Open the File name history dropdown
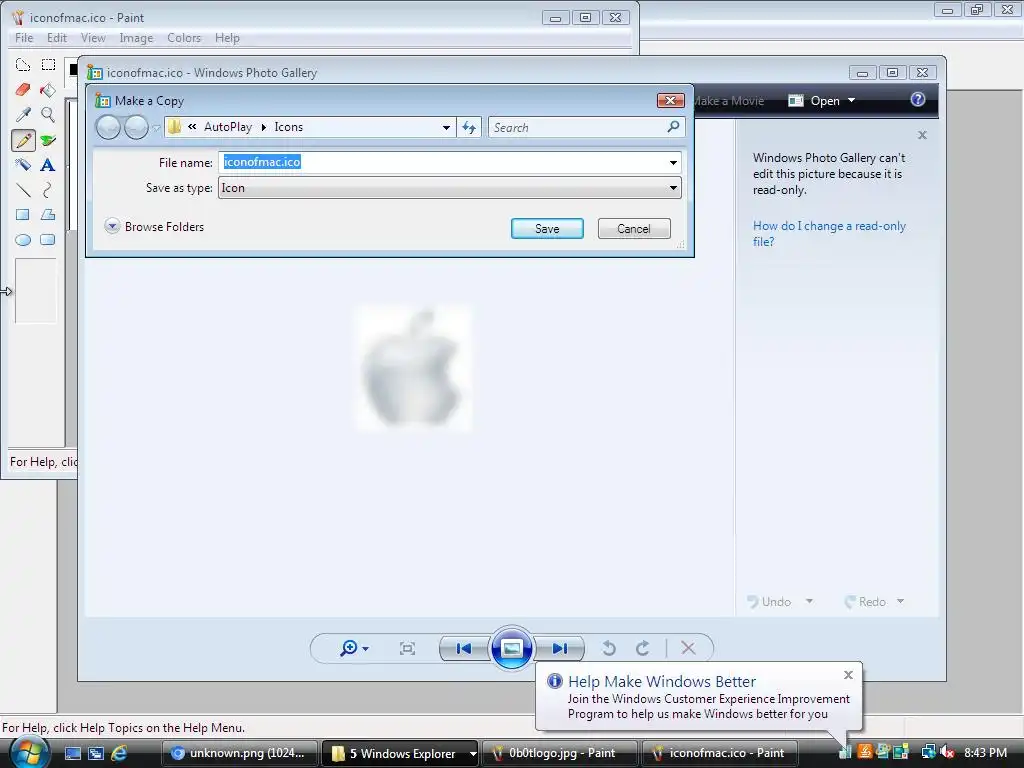 click(673, 163)
